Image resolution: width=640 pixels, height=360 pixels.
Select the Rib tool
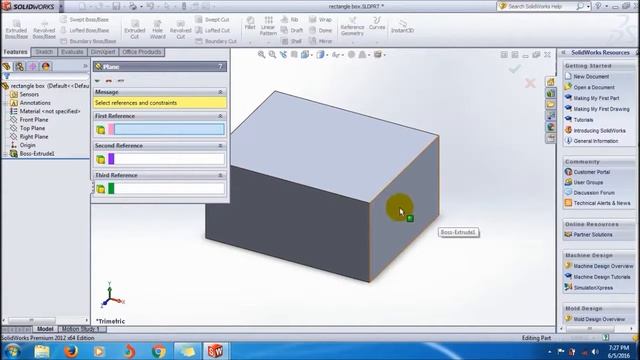point(290,20)
